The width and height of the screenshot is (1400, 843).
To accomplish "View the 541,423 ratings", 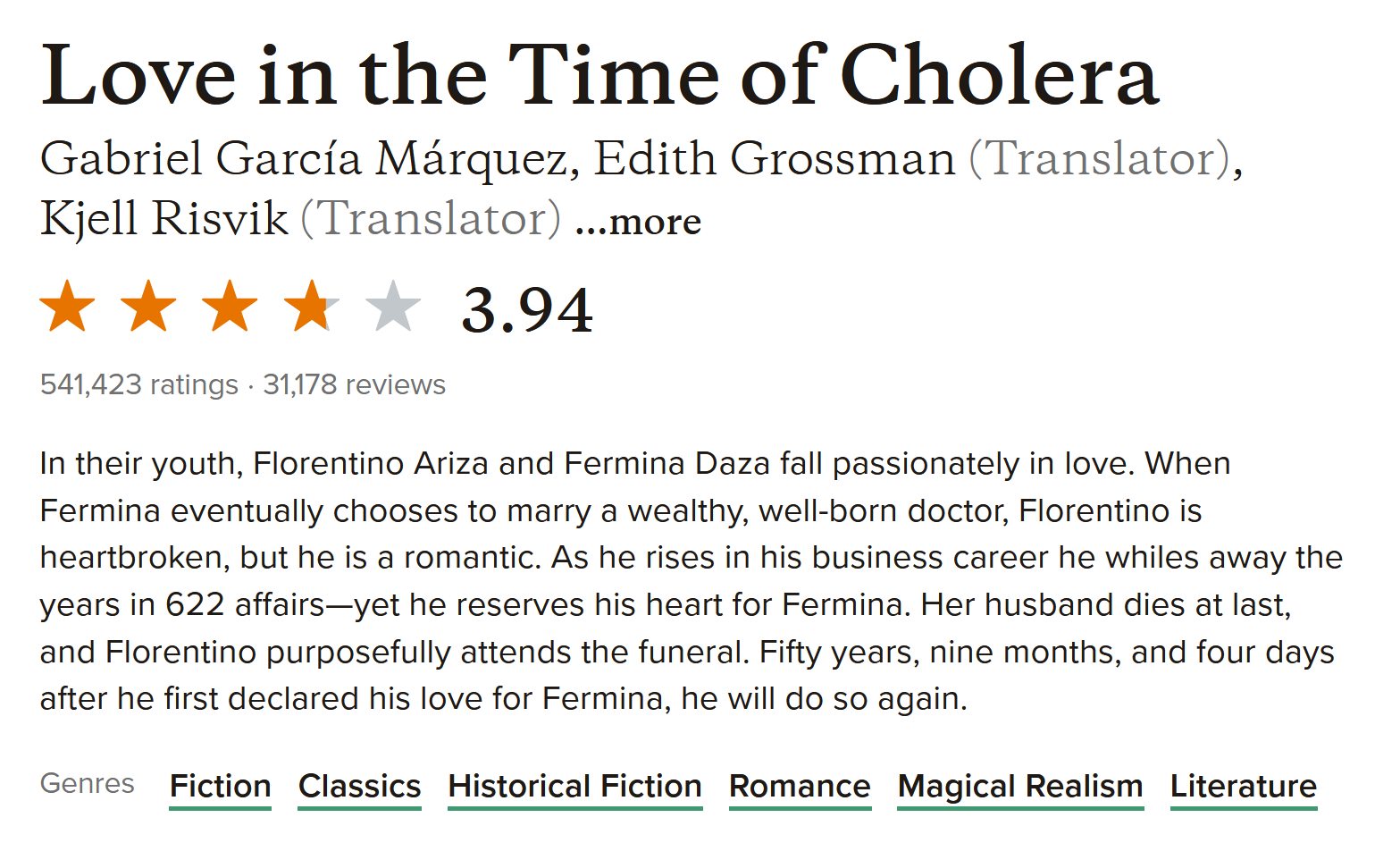I will (139, 384).
